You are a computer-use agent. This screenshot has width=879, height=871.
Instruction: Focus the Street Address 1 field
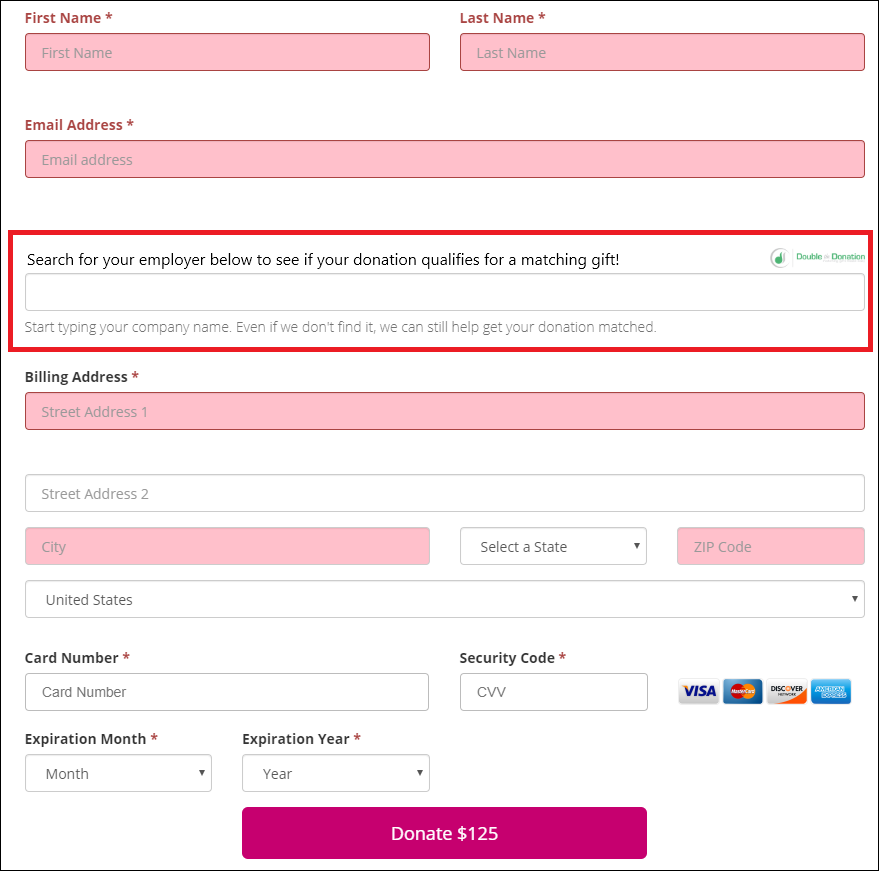point(445,412)
